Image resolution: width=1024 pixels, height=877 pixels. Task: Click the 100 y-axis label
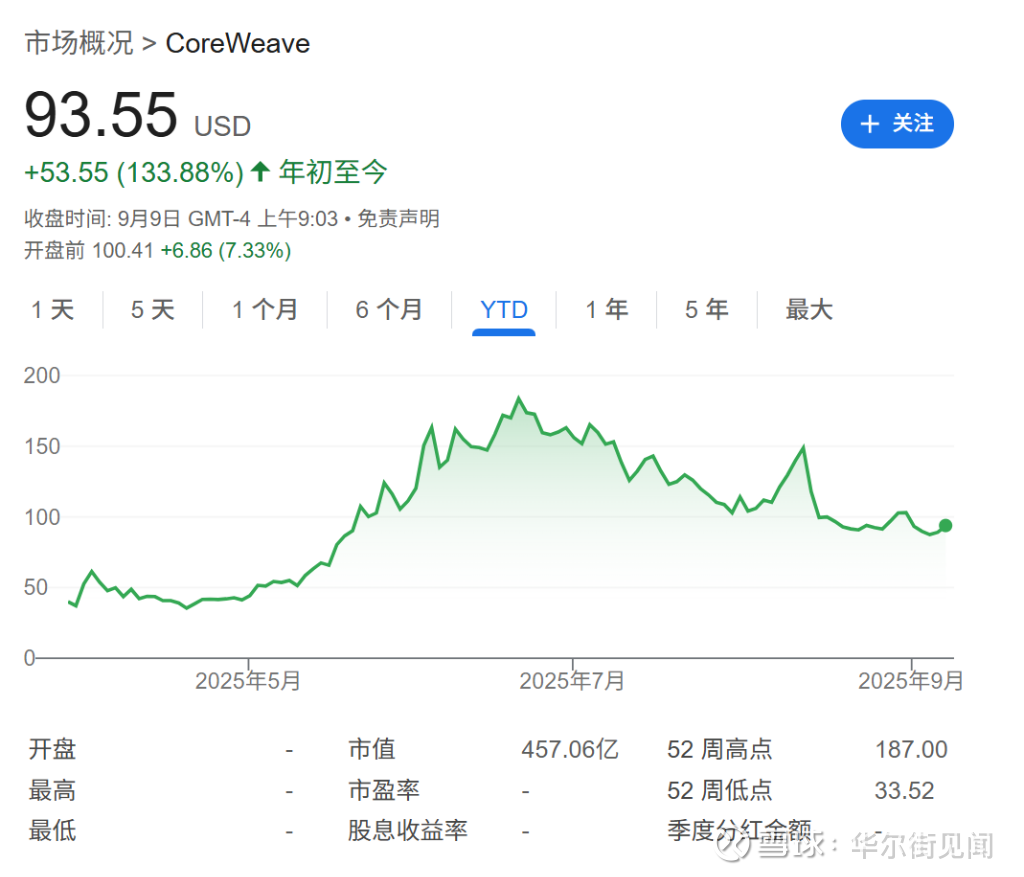tap(42, 517)
